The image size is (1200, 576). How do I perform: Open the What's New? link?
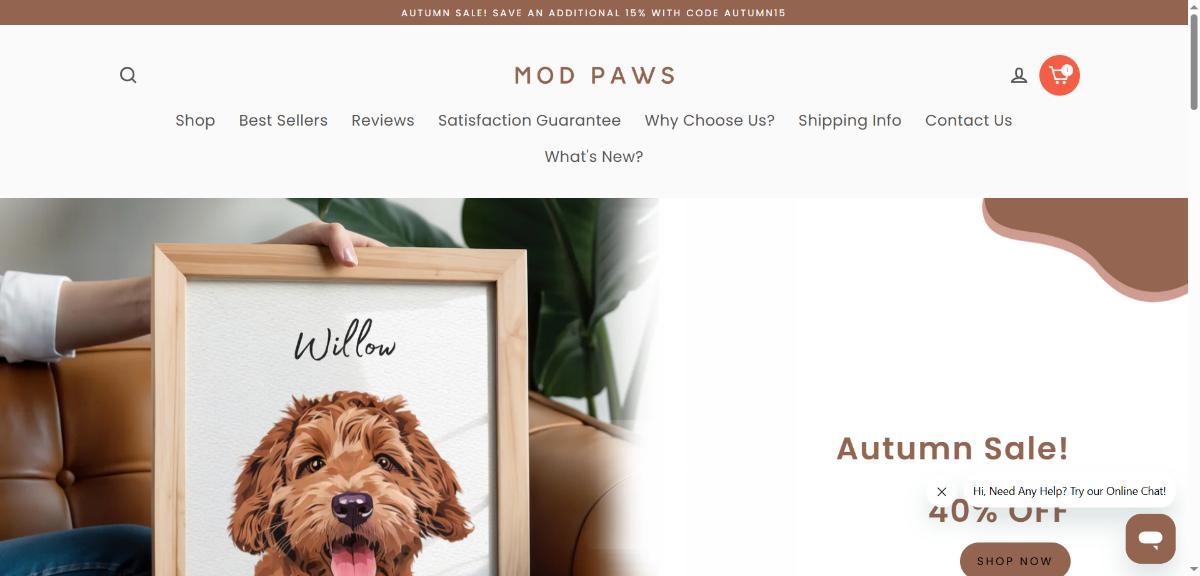594,156
